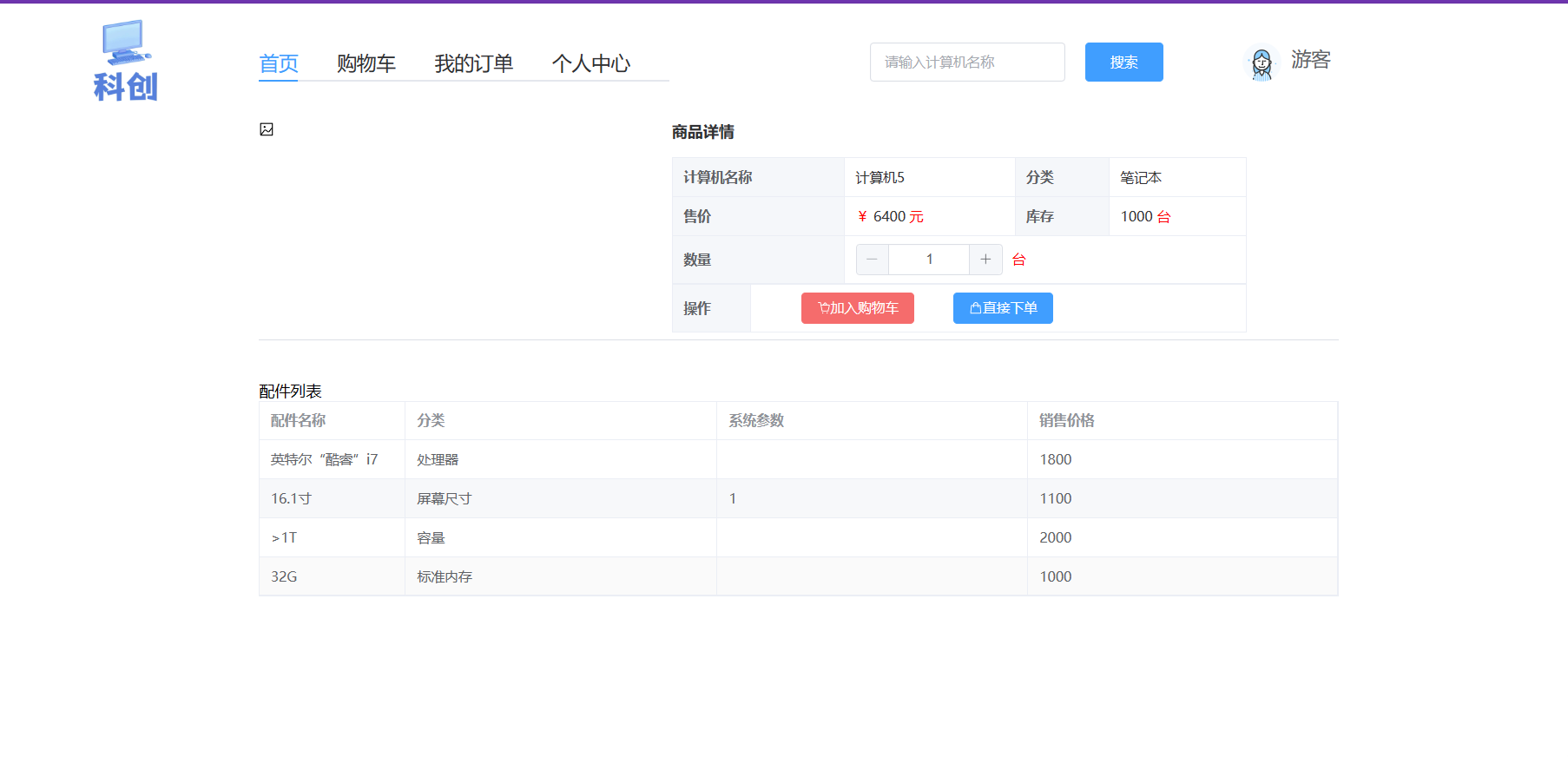Click the 数量 label cell

[758, 260]
